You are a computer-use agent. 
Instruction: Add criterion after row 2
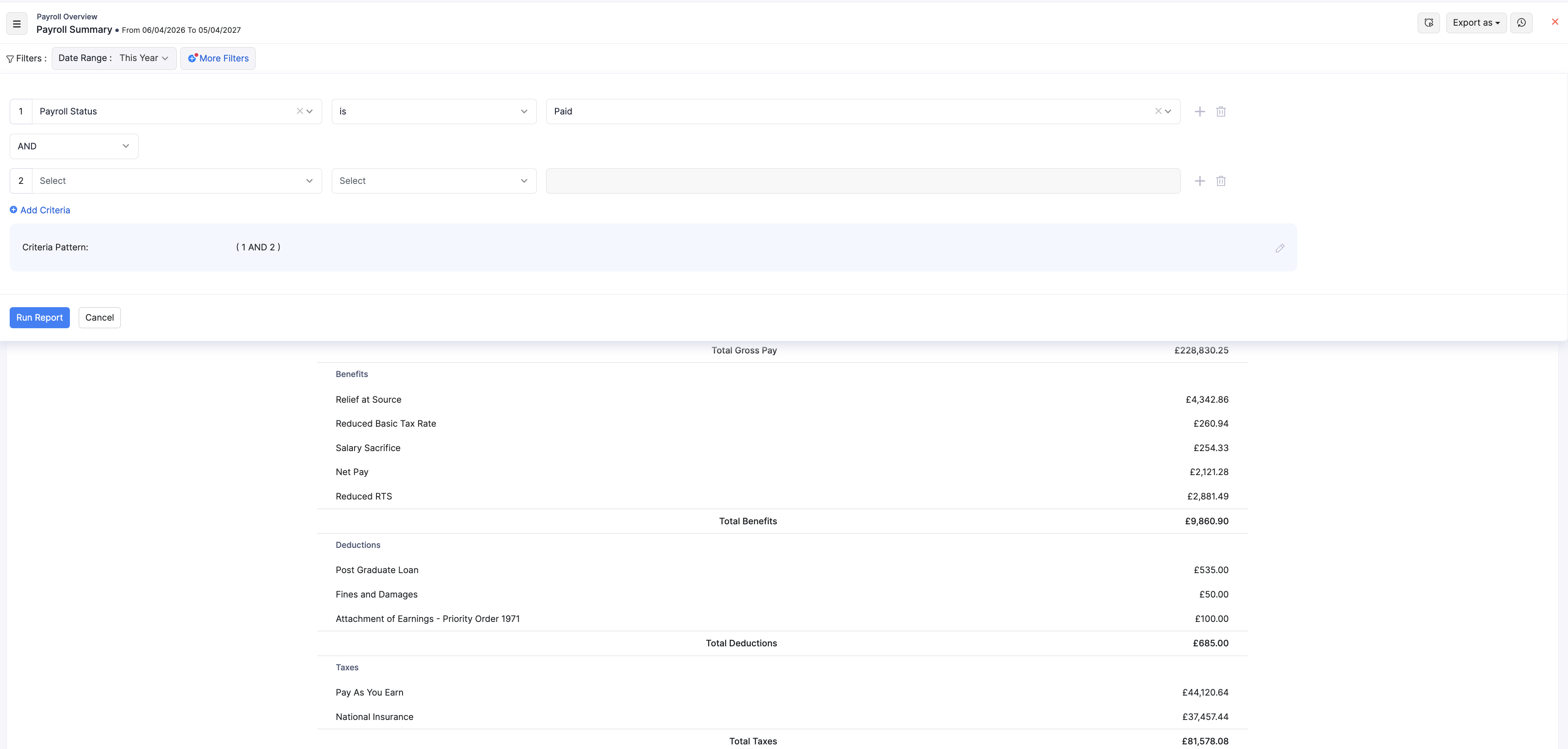tap(1199, 181)
